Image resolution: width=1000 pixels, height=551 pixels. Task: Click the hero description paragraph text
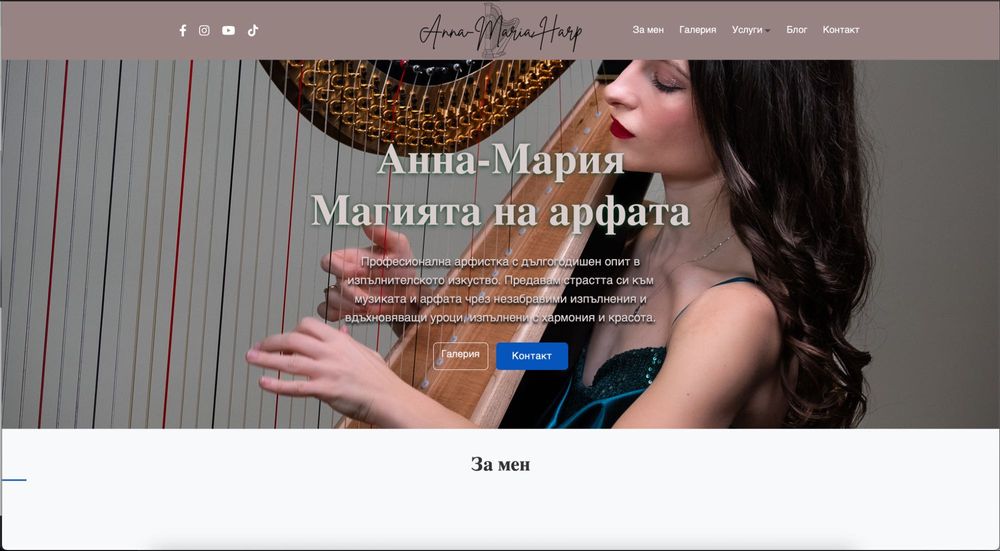pyautogui.click(x=501, y=290)
